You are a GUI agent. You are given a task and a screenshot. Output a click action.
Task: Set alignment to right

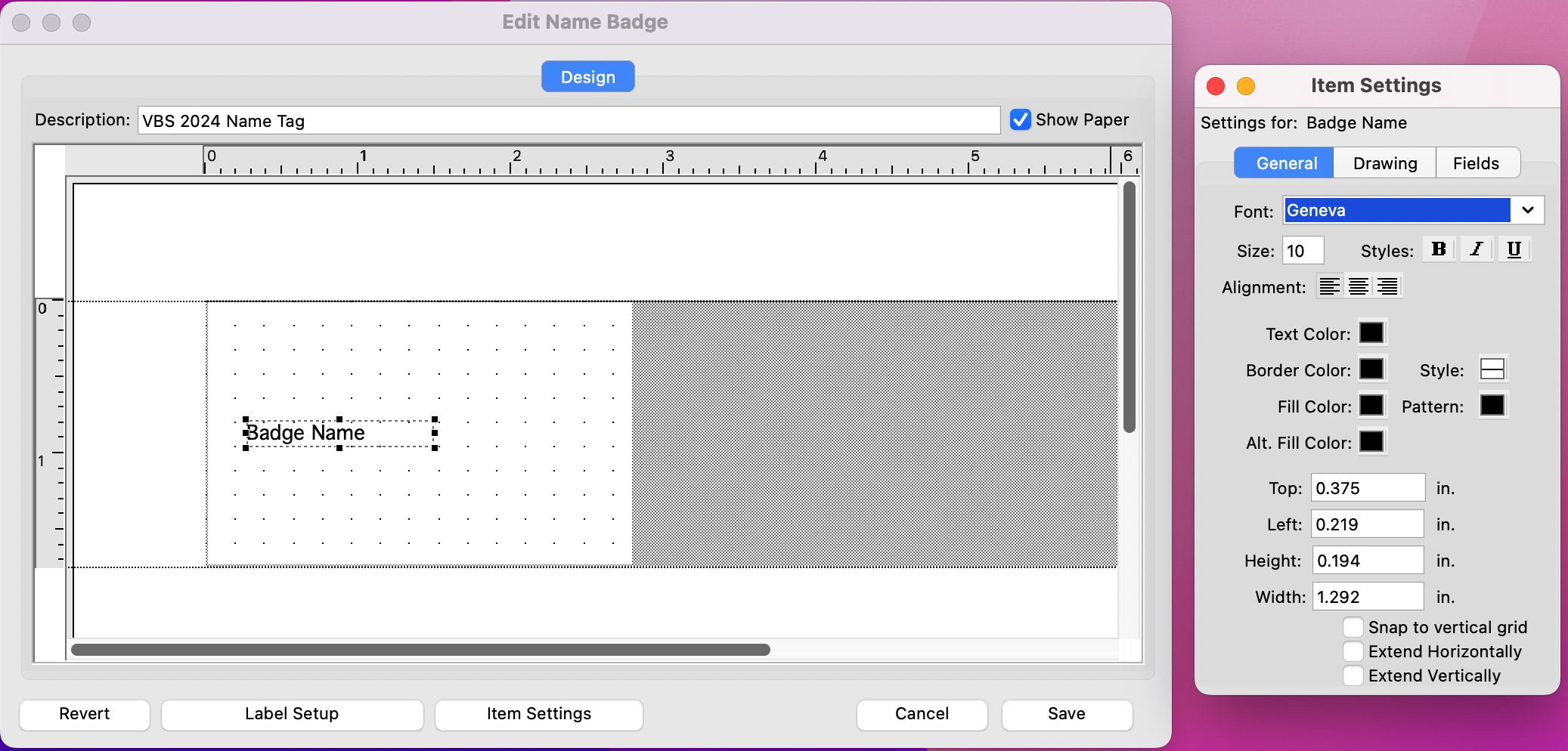click(x=1387, y=286)
